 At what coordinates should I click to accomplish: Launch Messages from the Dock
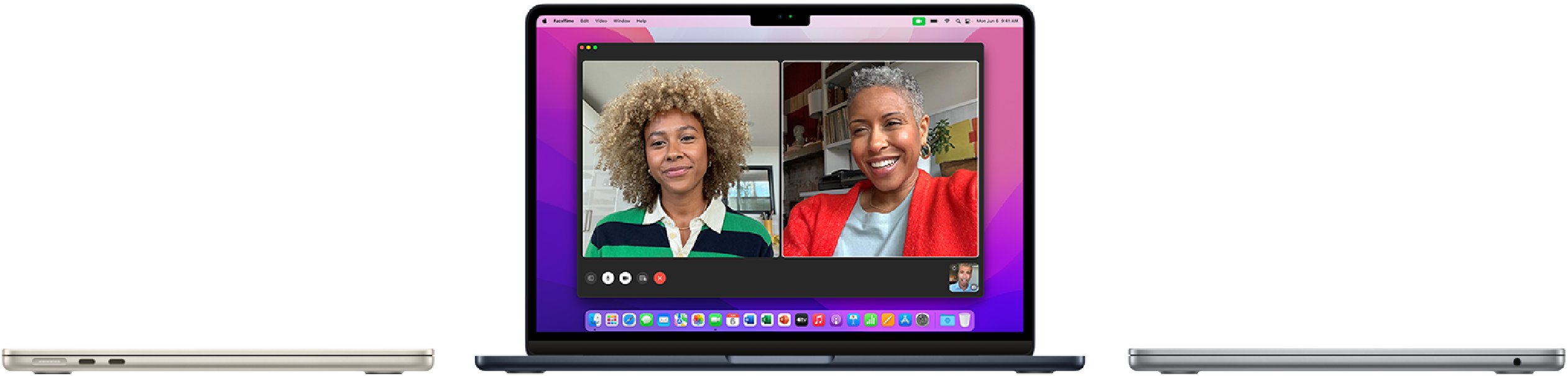[647, 320]
